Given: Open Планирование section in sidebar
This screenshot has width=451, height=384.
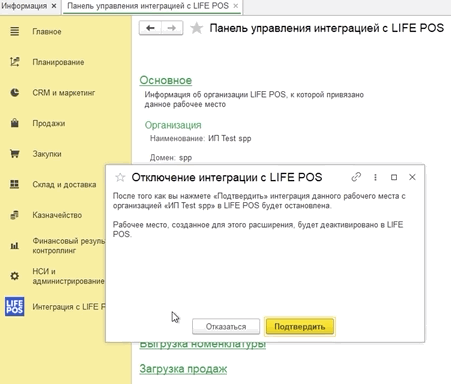Looking at the screenshot, I should [x=58, y=62].
